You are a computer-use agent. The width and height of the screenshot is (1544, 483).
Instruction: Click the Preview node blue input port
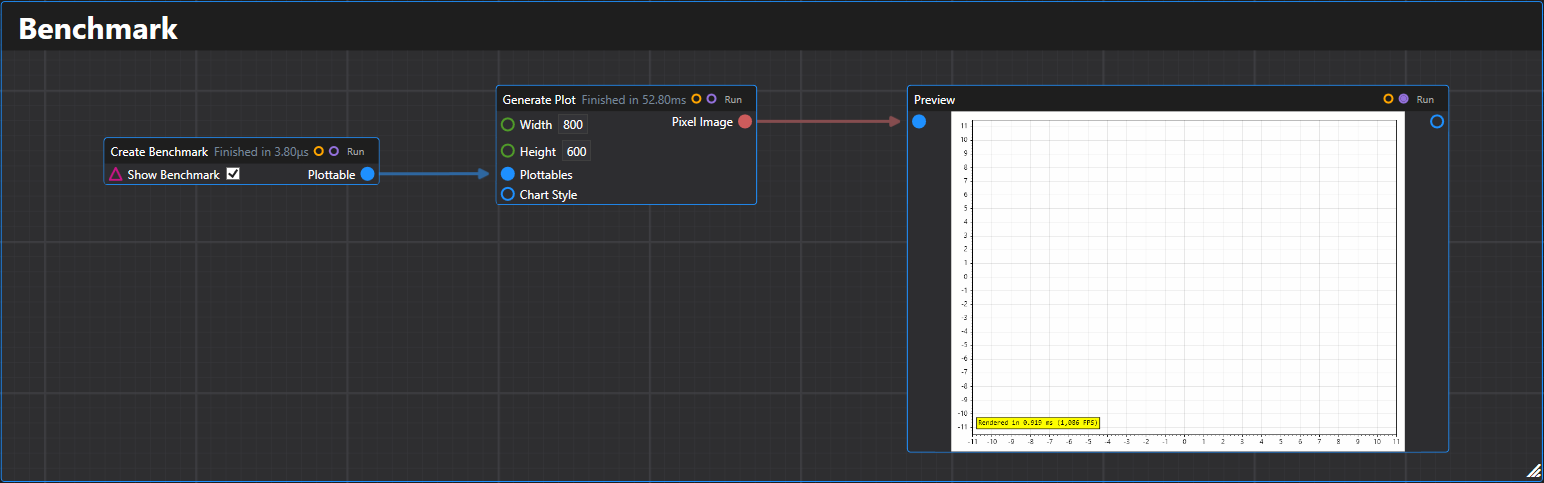click(x=919, y=122)
